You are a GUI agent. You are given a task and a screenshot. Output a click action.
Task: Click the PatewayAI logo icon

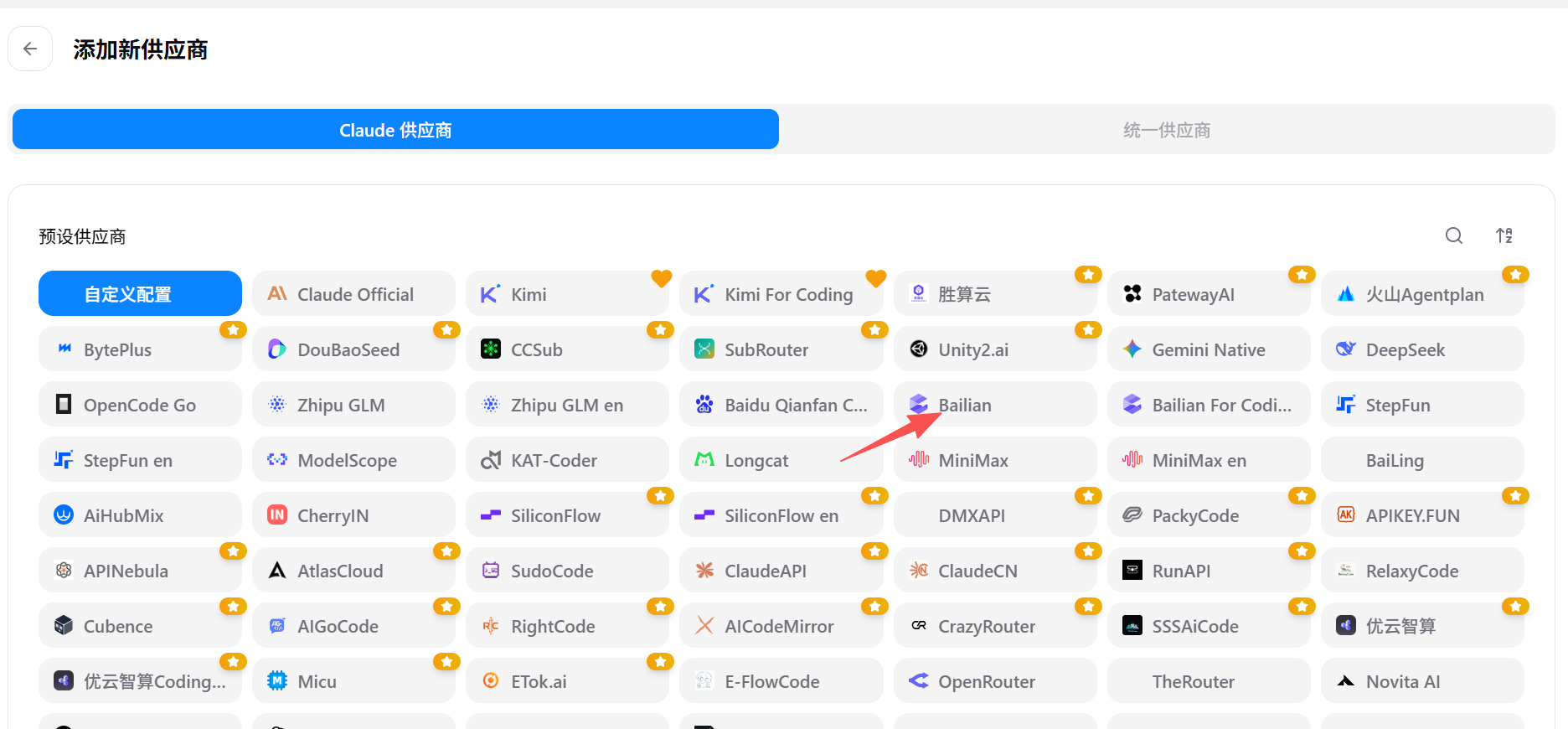[x=1132, y=294]
